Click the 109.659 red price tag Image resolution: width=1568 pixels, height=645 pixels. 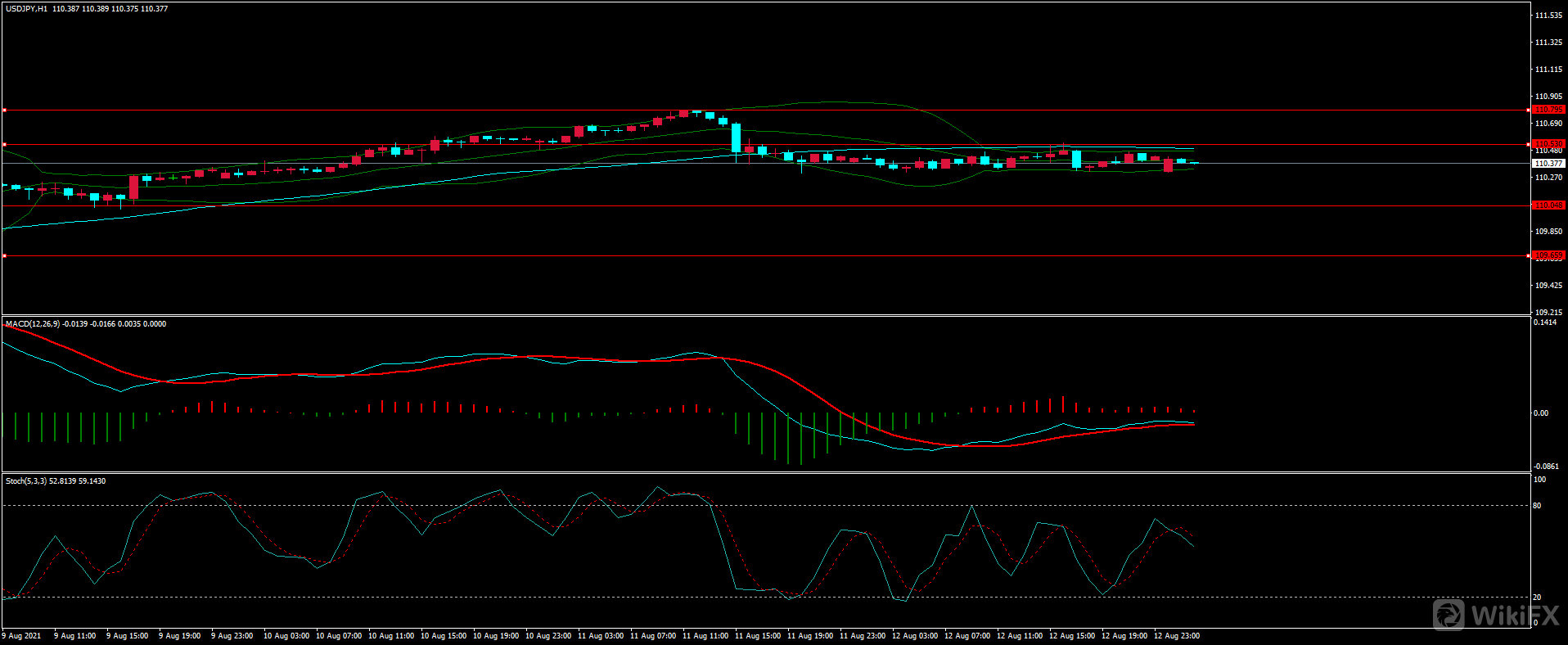point(1548,255)
